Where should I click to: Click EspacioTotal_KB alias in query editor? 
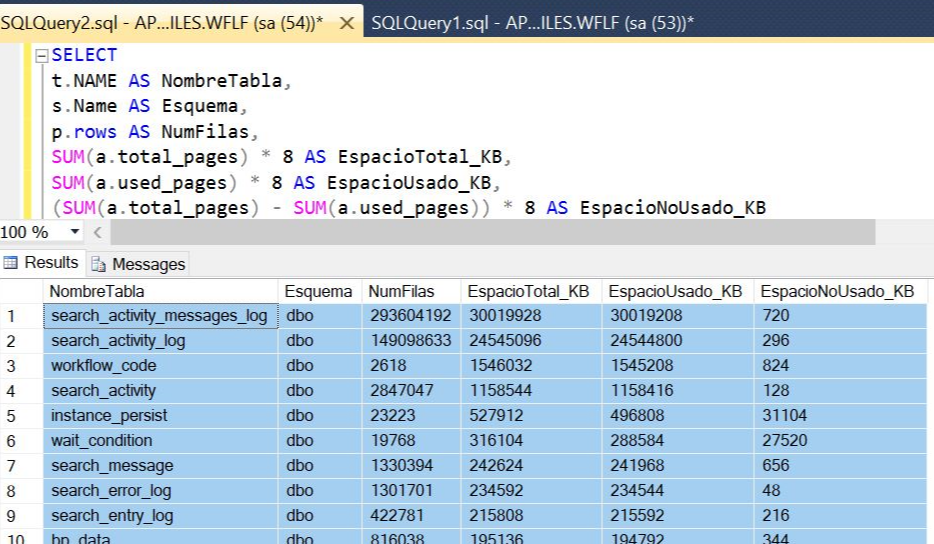pos(420,157)
